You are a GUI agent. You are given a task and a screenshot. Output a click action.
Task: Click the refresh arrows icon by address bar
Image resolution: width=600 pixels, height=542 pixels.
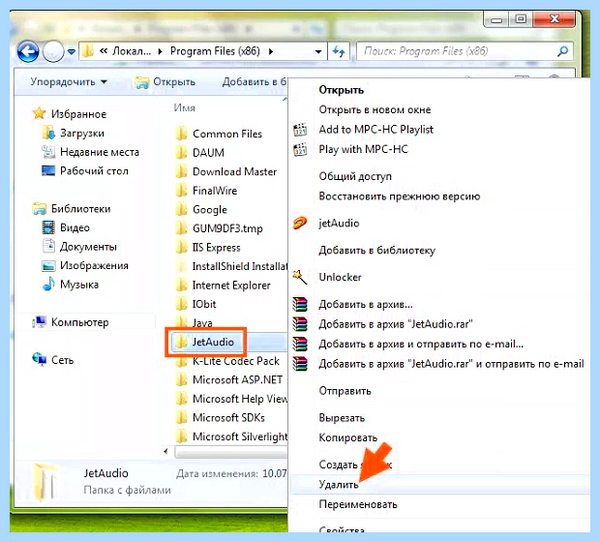(339, 51)
